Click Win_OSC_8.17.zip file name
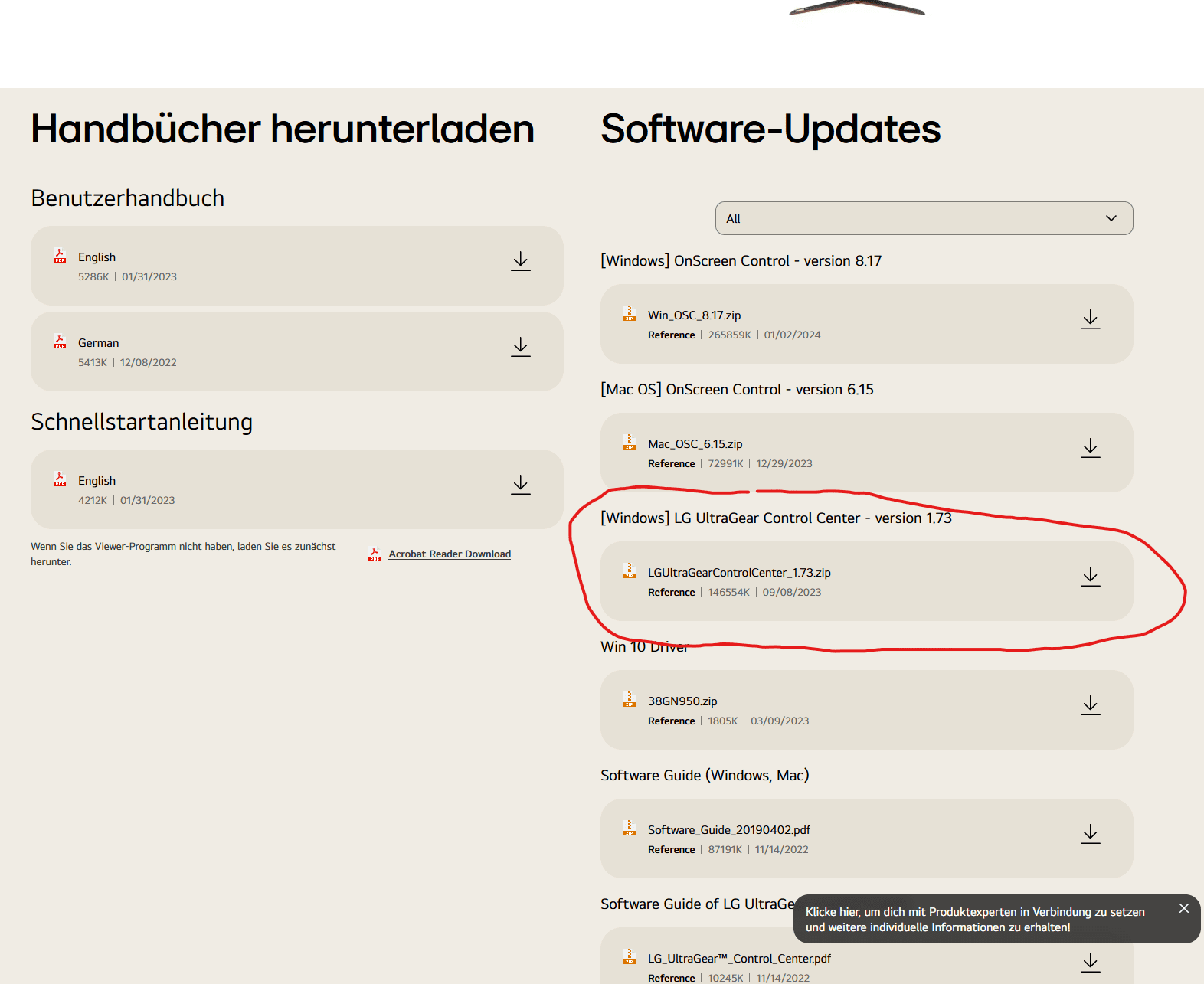Image resolution: width=1204 pixels, height=984 pixels. click(x=694, y=315)
